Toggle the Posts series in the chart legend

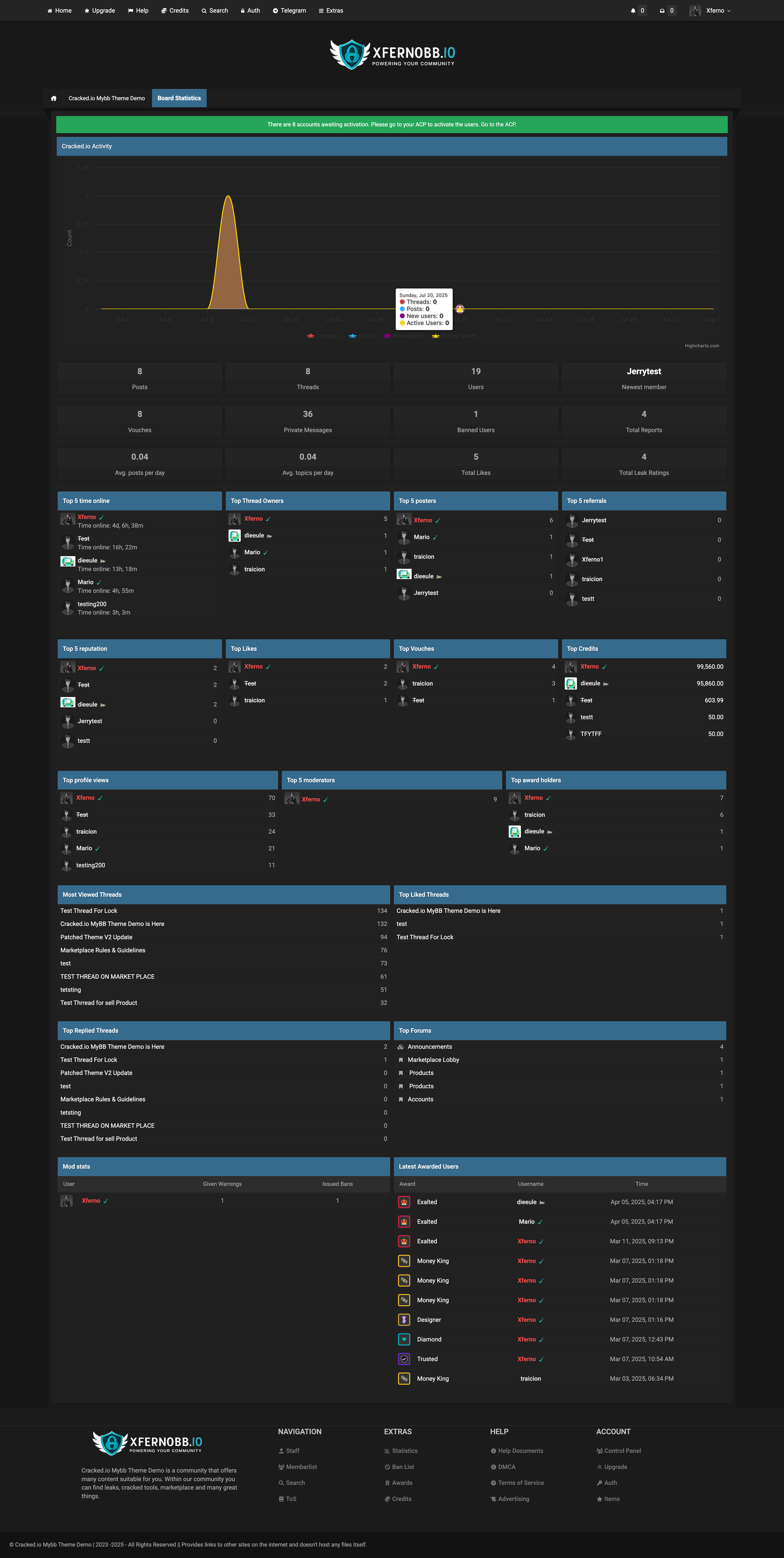(361, 336)
